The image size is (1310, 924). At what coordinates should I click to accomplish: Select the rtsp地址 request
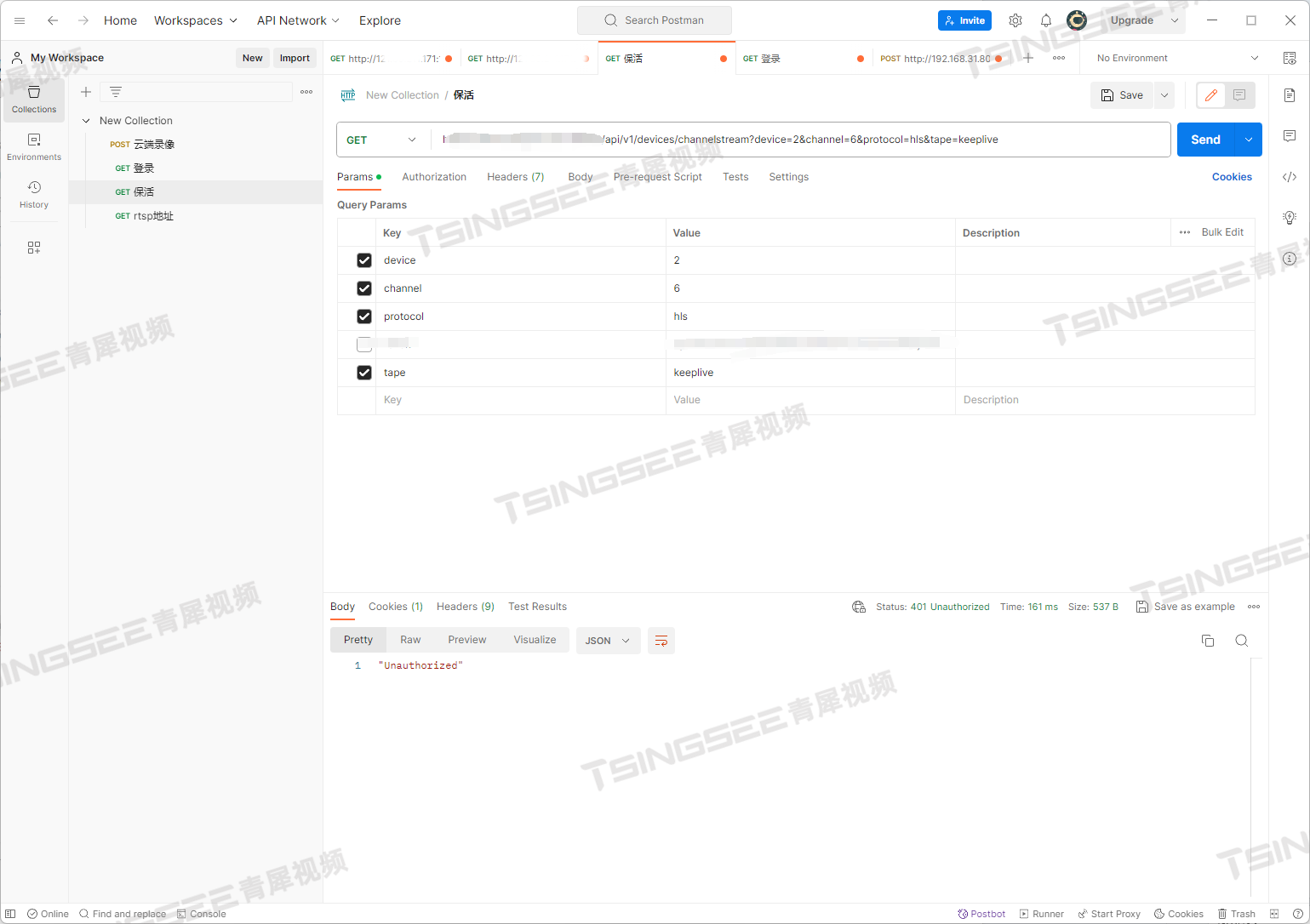154,216
